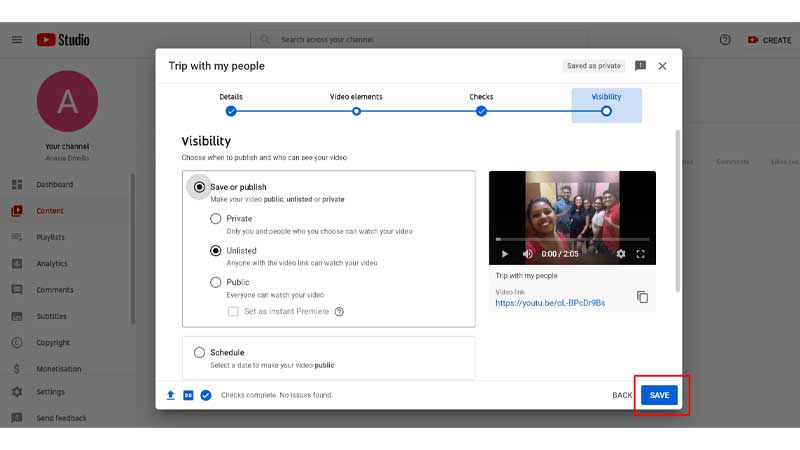Viewport: 800px width, 450px height.
Task: Select the Schedule radio button
Action: (x=199, y=353)
